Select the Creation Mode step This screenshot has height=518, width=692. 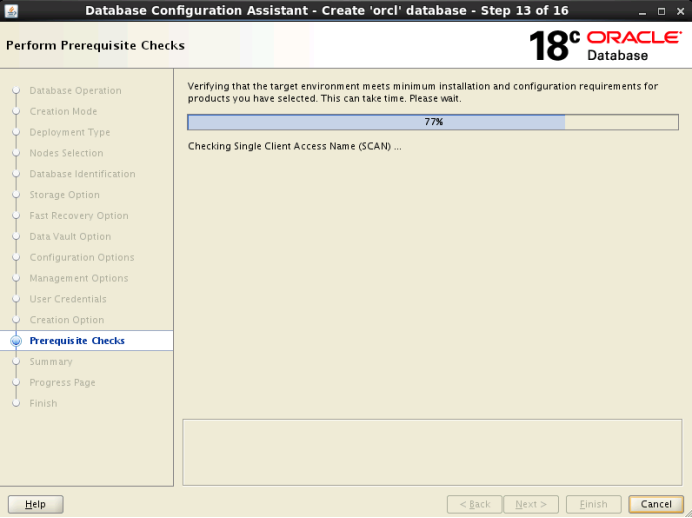click(x=63, y=111)
